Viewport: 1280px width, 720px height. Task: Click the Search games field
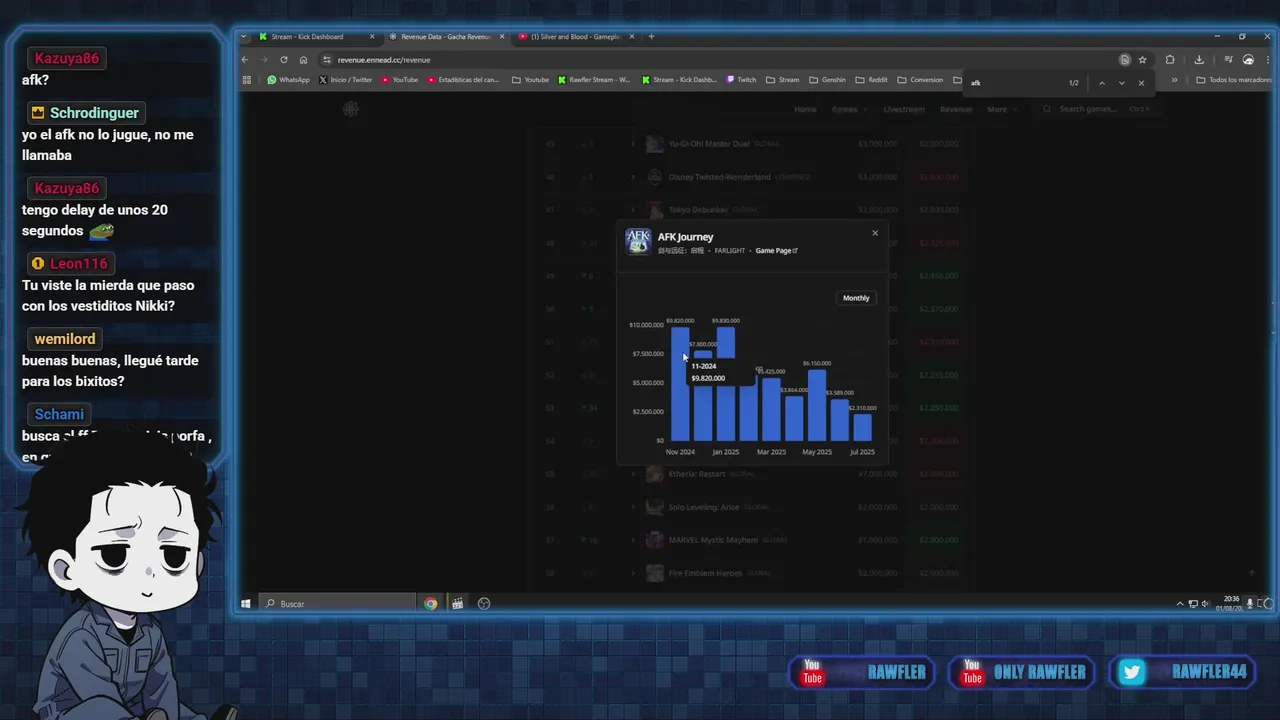coord(1097,109)
